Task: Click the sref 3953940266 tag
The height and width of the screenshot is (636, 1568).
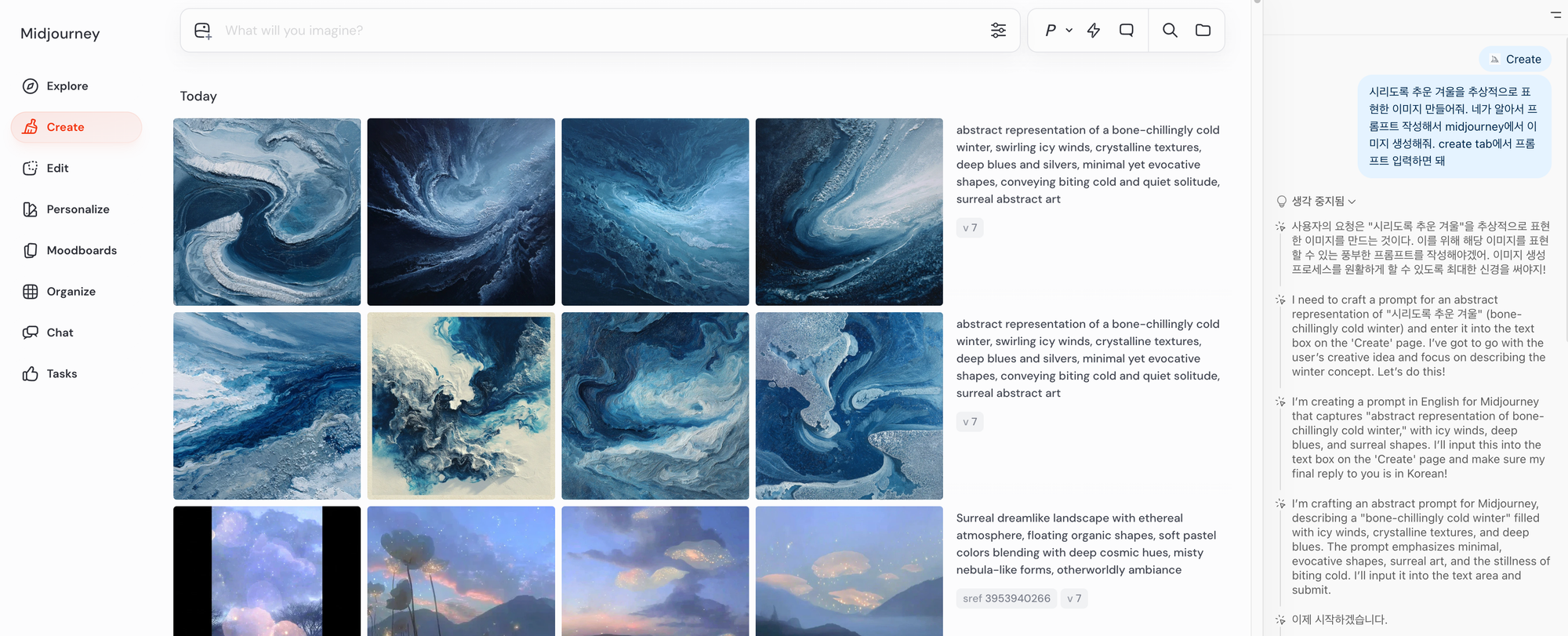Action: pos(1006,598)
